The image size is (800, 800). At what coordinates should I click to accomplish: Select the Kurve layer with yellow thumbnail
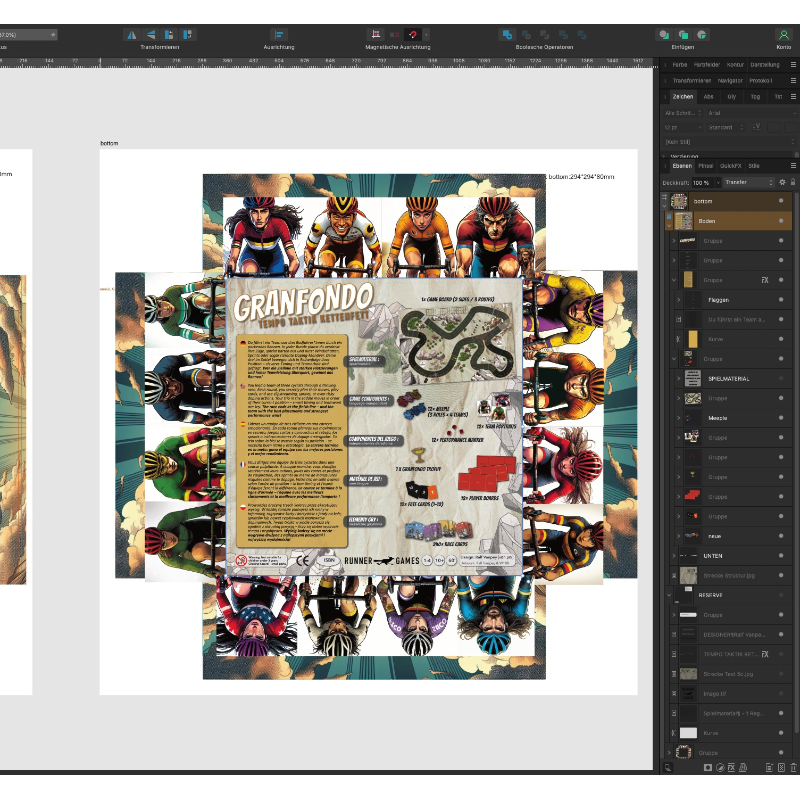pyautogui.click(x=729, y=339)
